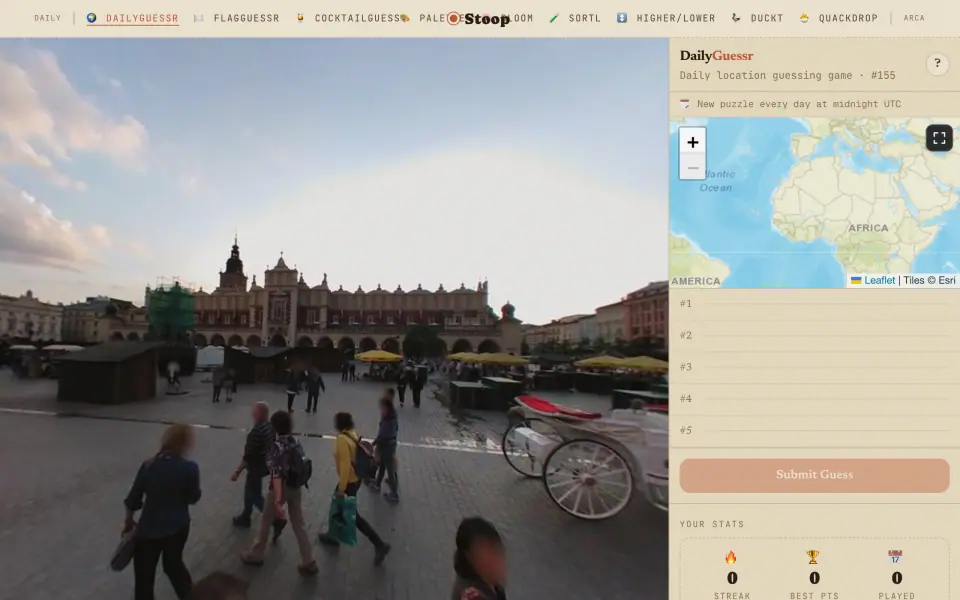Expand the map to fullscreen
The width and height of the screenshot is (960, 600).
point(939,138)
